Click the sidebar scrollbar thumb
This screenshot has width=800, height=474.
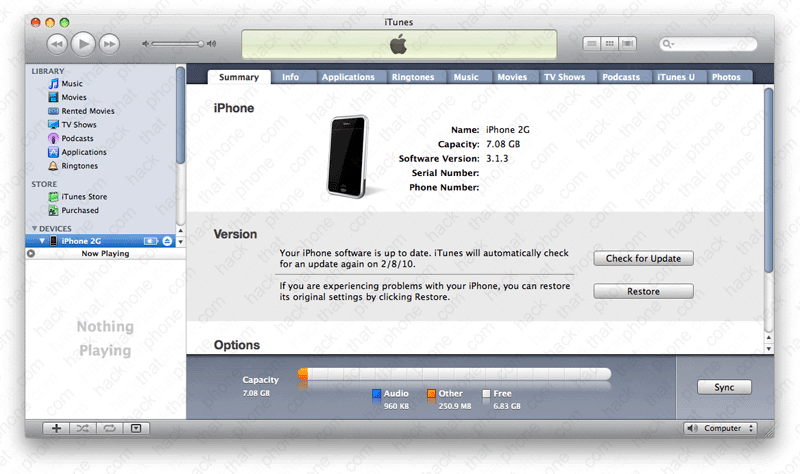click(x=181, y=115)
